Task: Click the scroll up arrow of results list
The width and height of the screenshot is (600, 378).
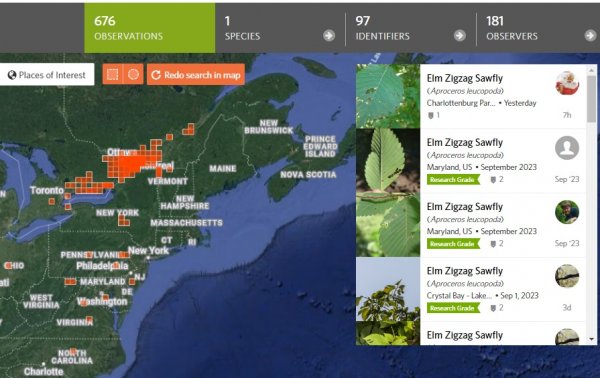Action: tap(592, 70)
